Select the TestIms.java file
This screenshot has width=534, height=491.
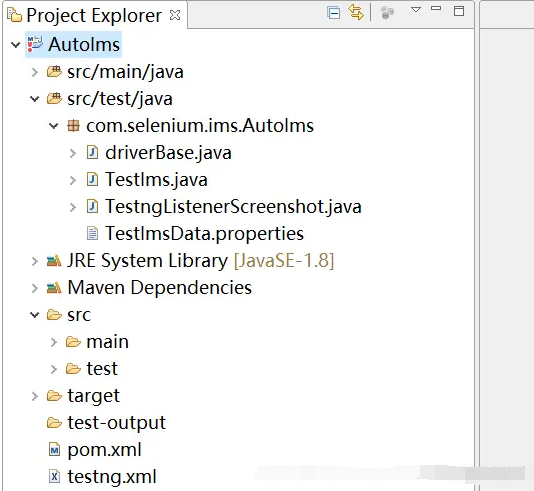tap(156, 180)
